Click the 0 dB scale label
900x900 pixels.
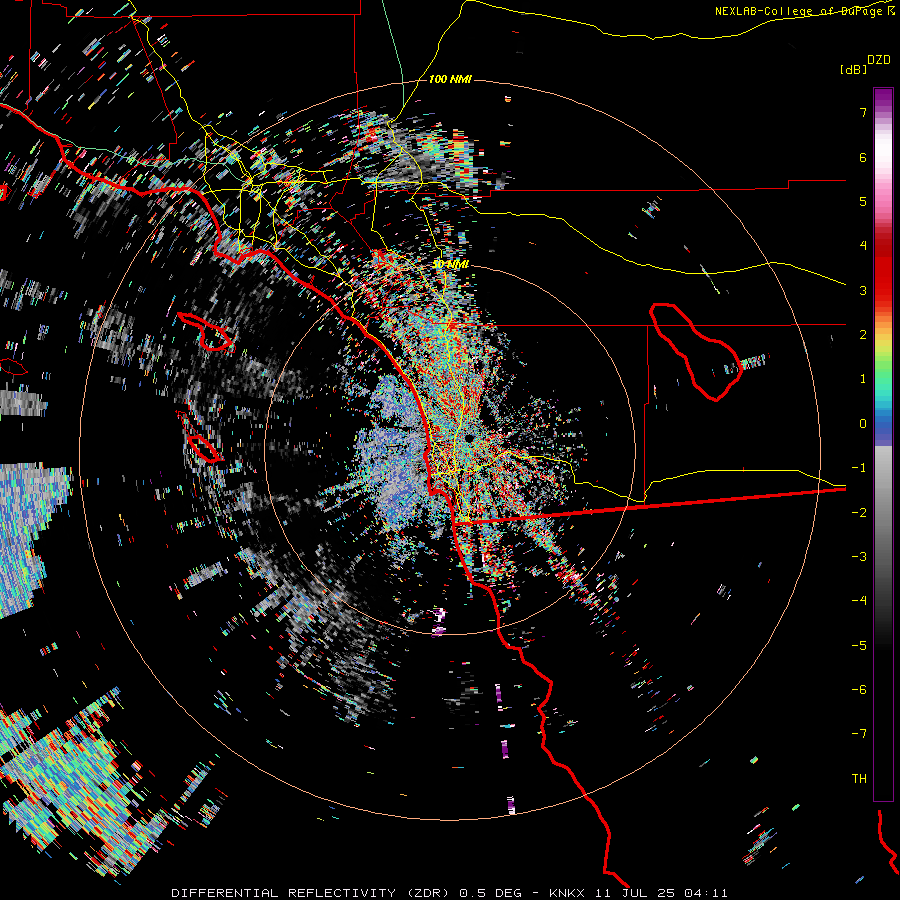863,424
